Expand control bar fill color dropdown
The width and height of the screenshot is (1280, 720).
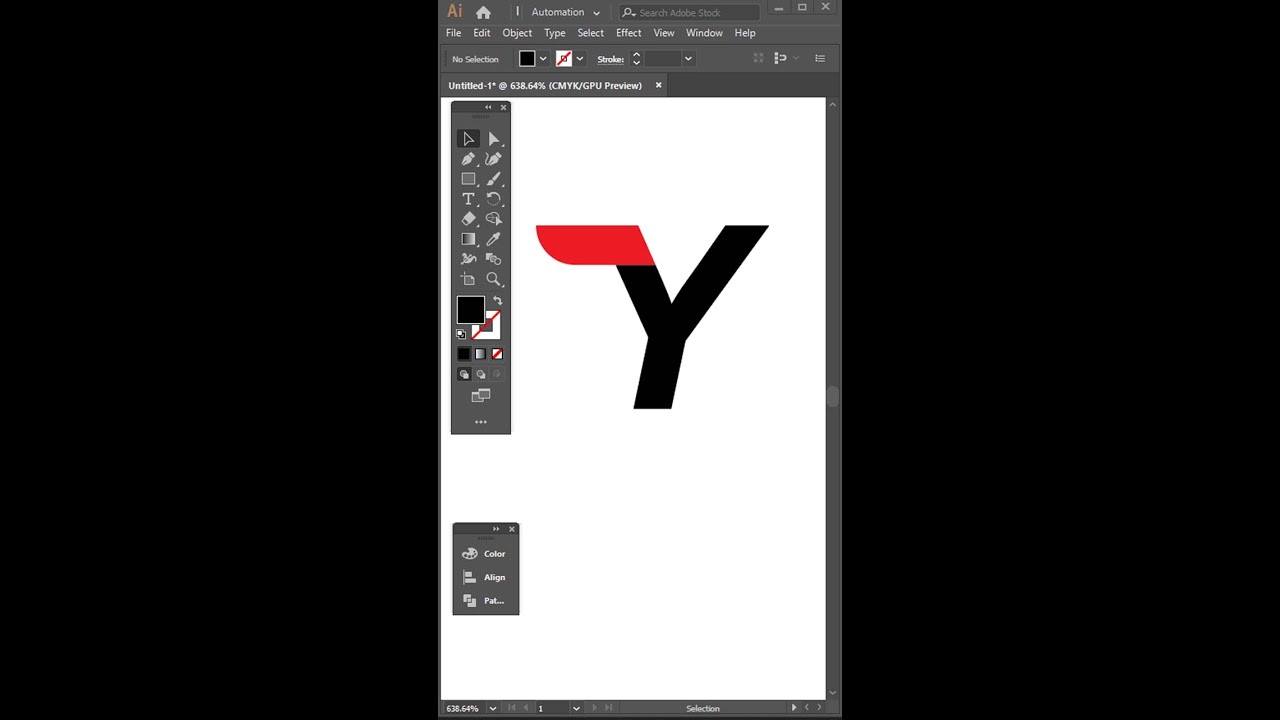pos(543,59)
